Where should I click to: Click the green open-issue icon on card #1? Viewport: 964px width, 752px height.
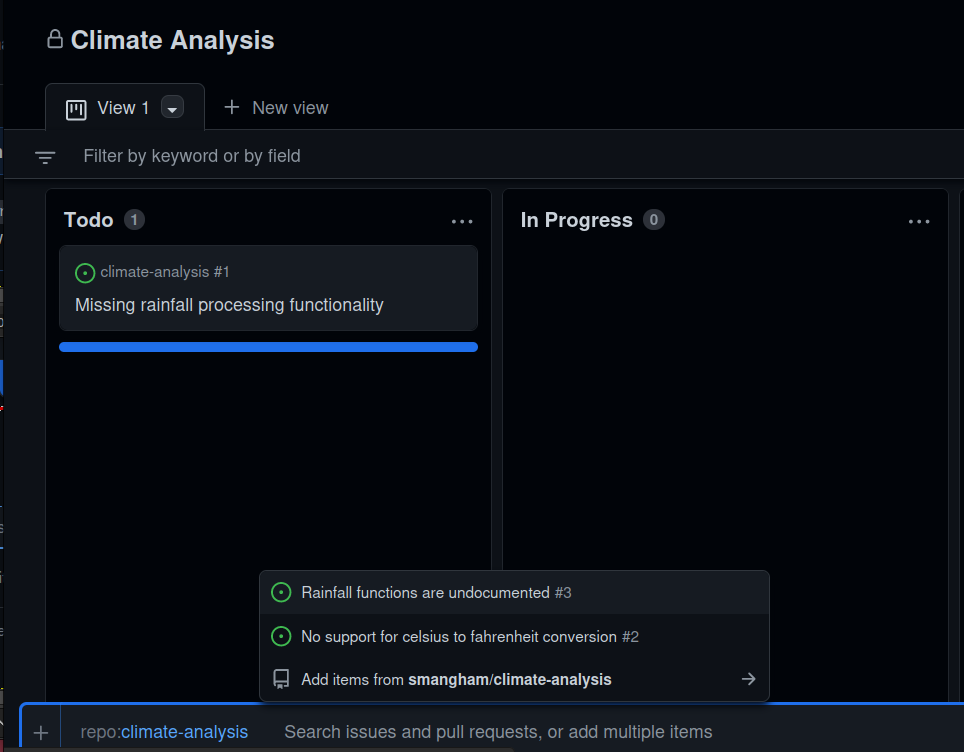85,272
